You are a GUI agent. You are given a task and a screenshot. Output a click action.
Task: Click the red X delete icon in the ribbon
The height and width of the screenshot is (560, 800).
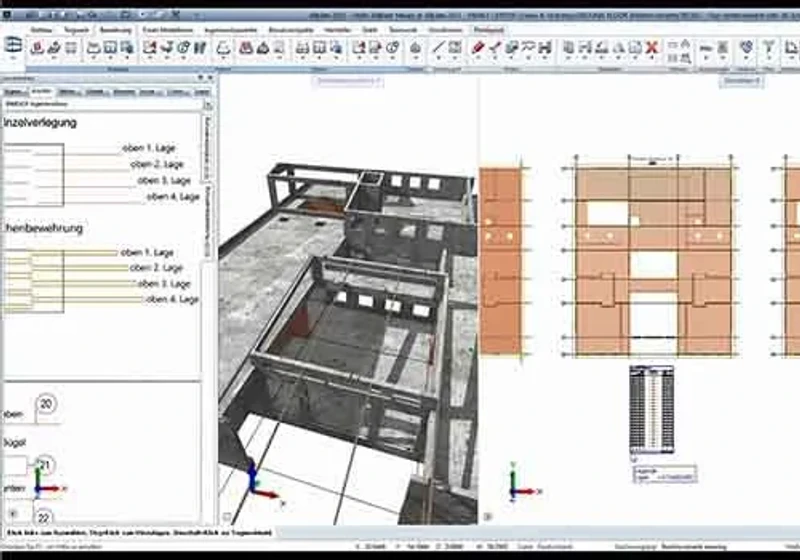point(652,47)
